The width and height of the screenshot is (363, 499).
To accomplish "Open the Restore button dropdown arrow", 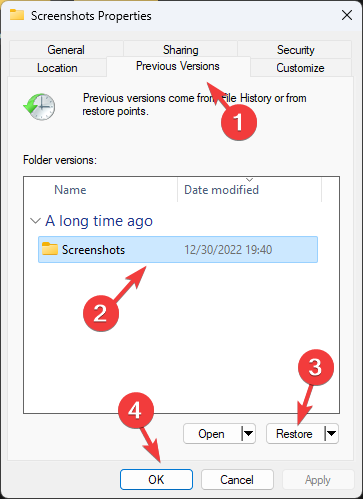I will pos(331,434).
